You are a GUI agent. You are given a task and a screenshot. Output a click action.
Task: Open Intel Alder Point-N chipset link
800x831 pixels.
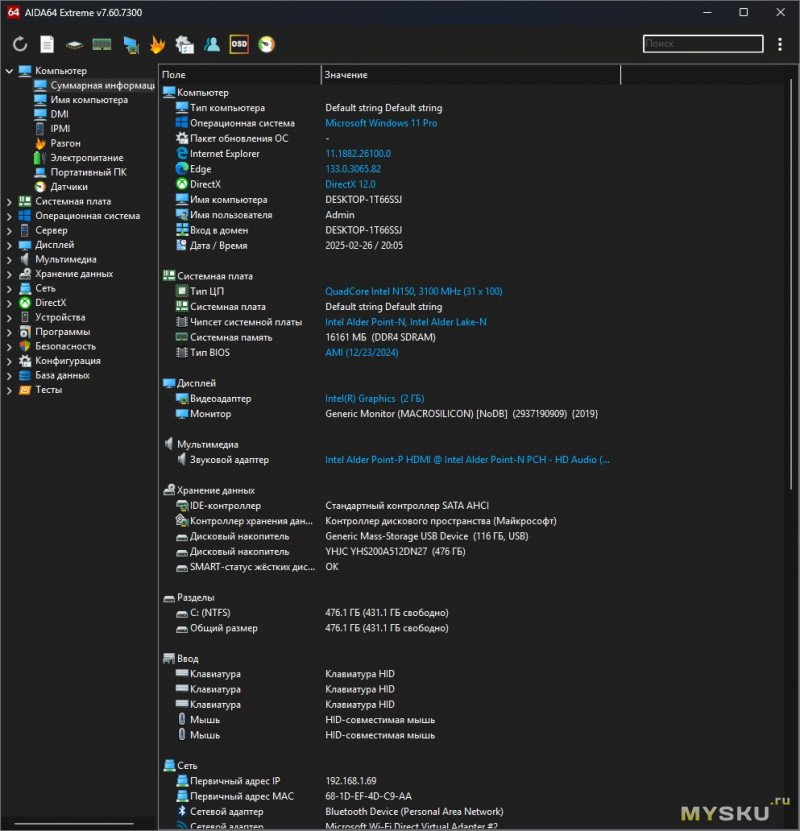point(405,322)
